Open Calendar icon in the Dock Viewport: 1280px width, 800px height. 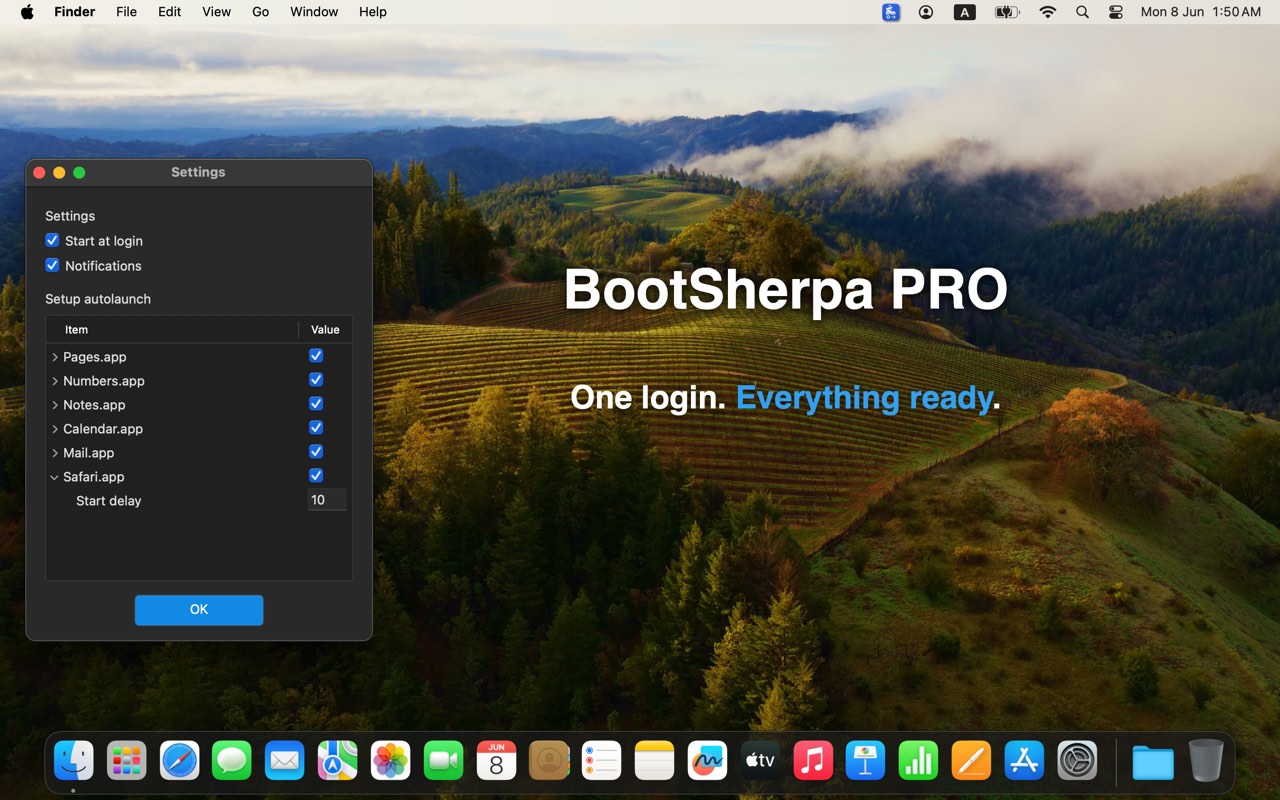click(496, 761)
